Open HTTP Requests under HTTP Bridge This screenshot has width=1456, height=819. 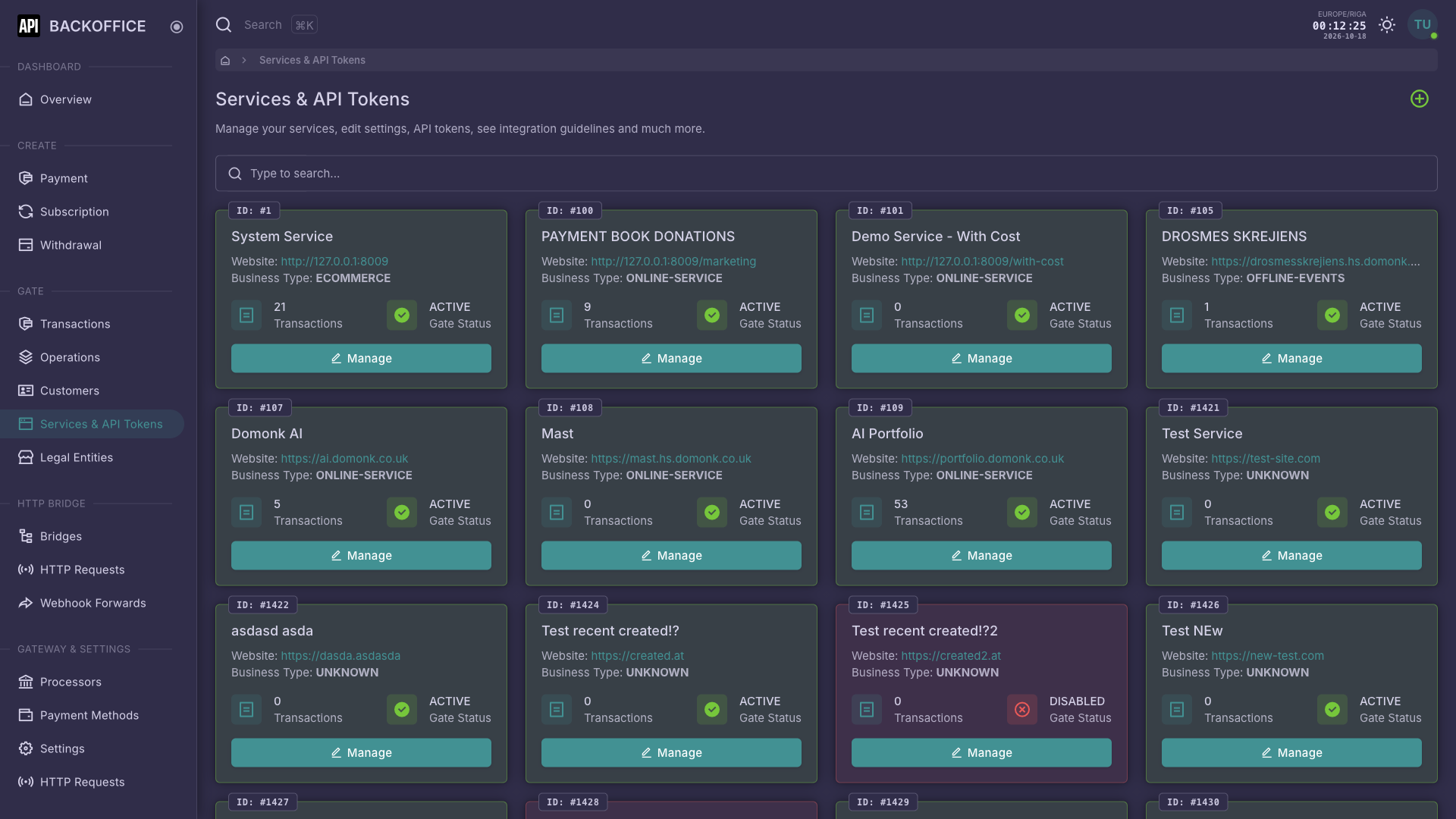[x=92, y=570]
